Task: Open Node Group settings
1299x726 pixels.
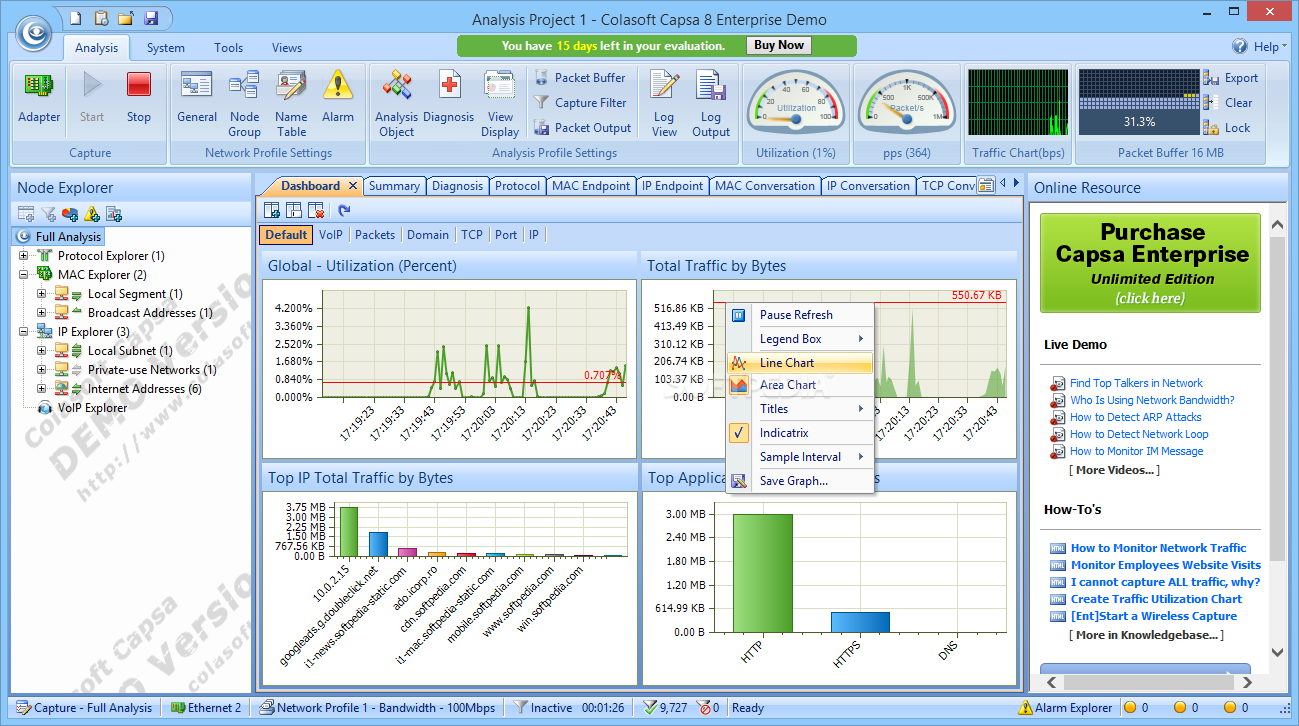Action: coord(244,104)
